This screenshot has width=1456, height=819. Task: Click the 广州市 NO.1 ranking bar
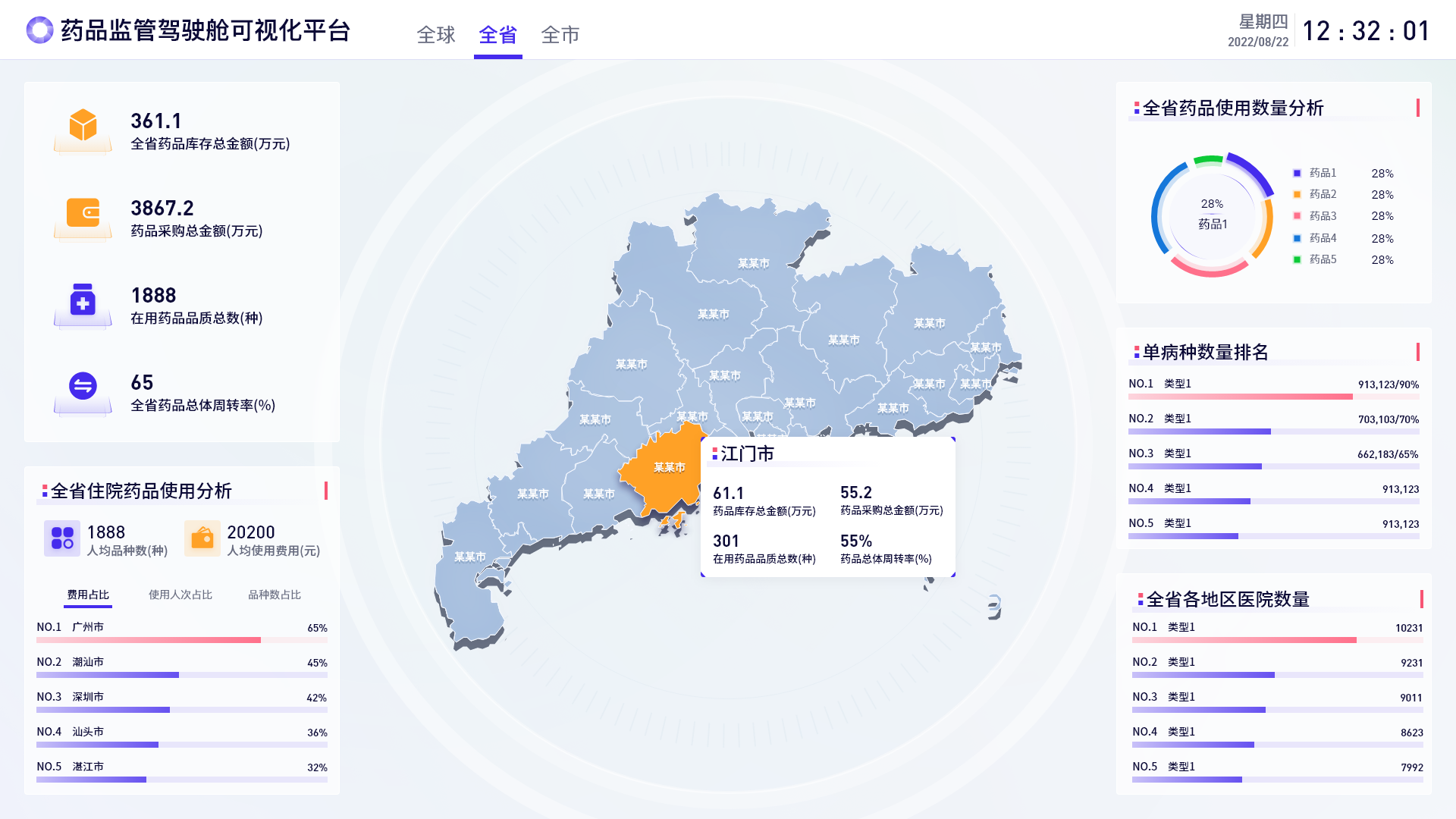click(x=149, y=640)
